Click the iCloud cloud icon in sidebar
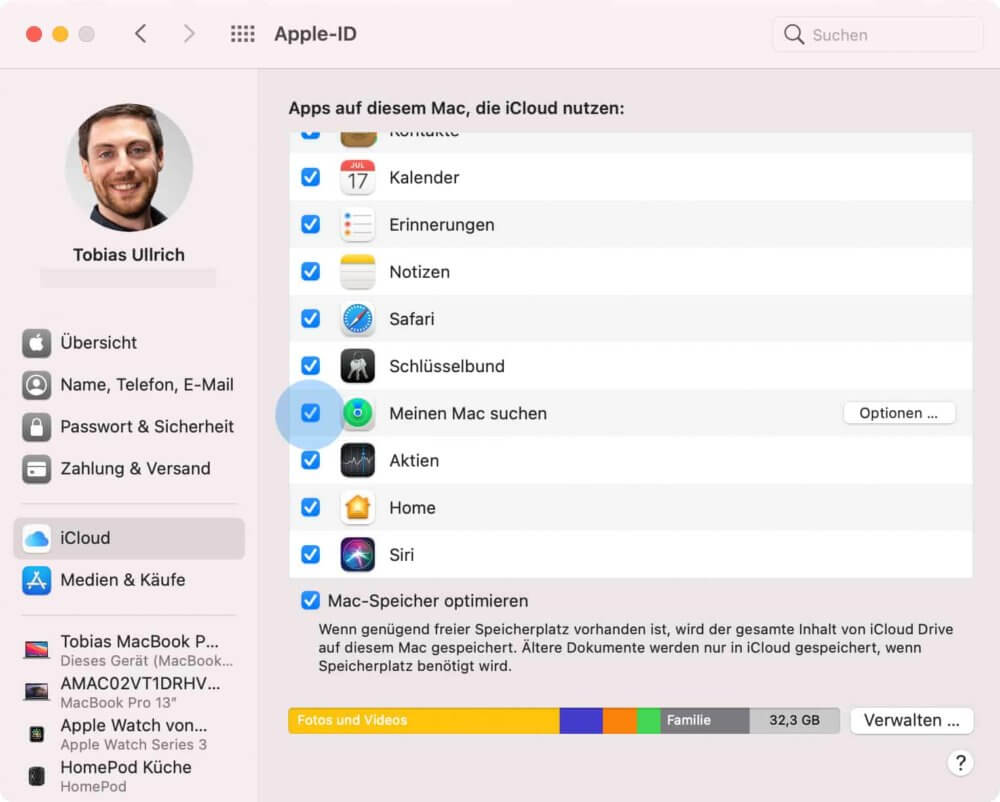1000x802 pixels. (x=36, y=539)
